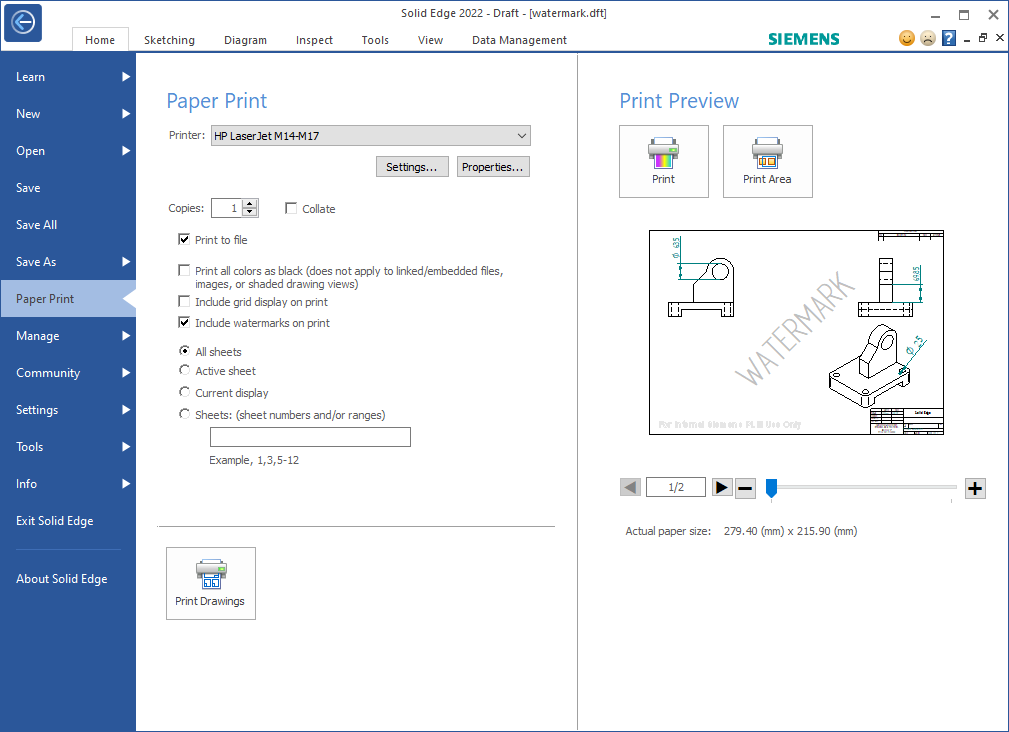Viewport: 1009px width, 732px height.
Task: Toggle the Collate checkbox
Action: (x=291, y=208)
